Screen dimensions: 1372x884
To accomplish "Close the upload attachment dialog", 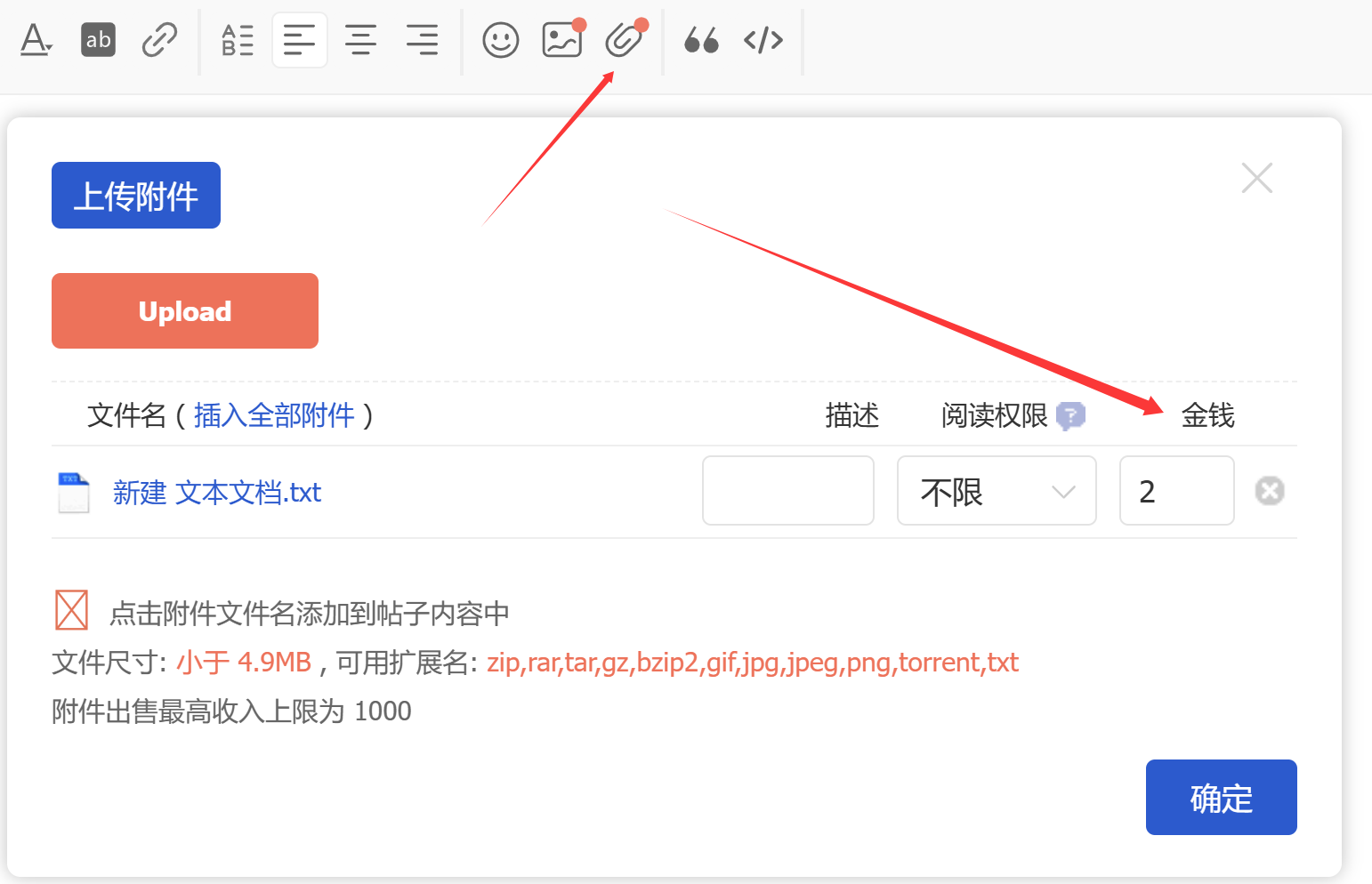I will click(1257, 178).
